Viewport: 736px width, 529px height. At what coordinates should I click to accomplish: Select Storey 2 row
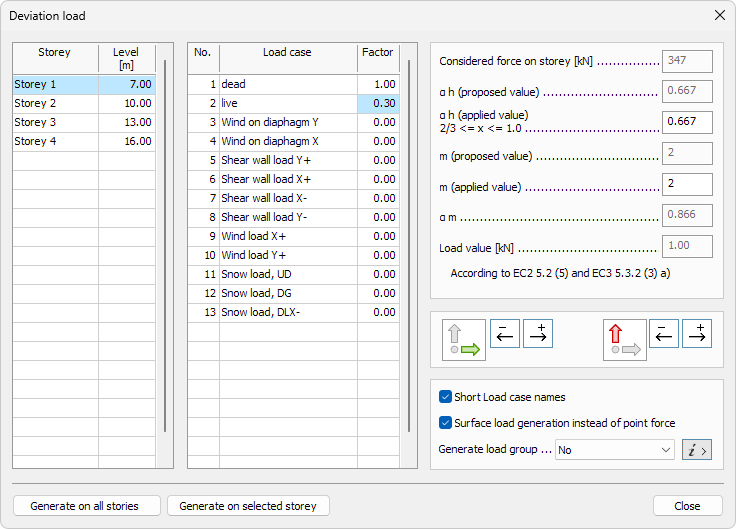[84, 103]
